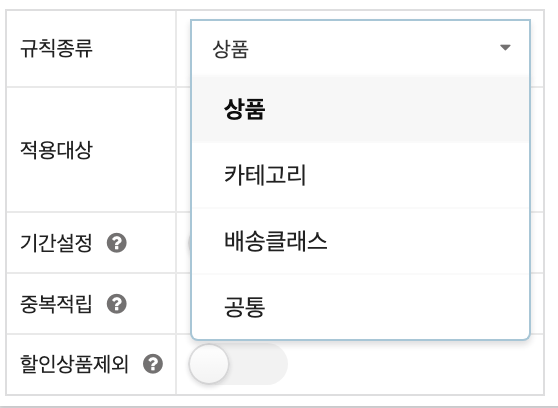Image resolution: width=558 pixels, height=408 pixels.
Task: Select 상품 option in dropdown list
Action: pyautogui.click(x=360, y=109)
